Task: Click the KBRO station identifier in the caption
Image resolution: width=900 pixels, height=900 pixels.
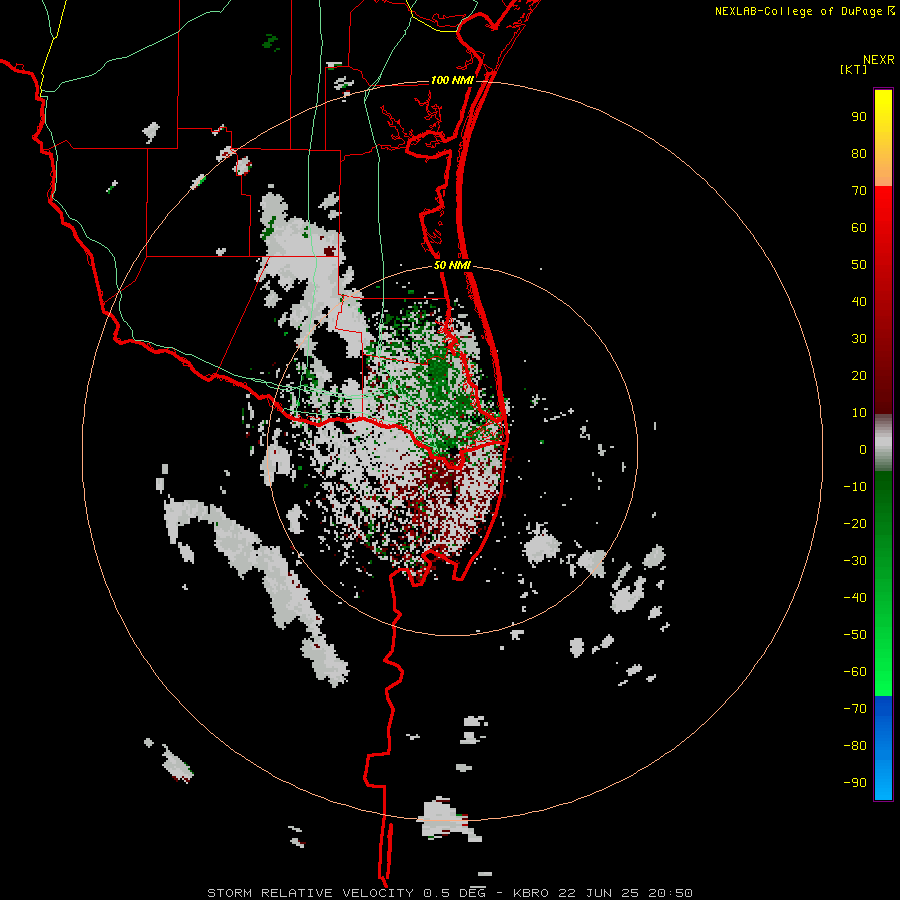Action: (x=531, y=893)
